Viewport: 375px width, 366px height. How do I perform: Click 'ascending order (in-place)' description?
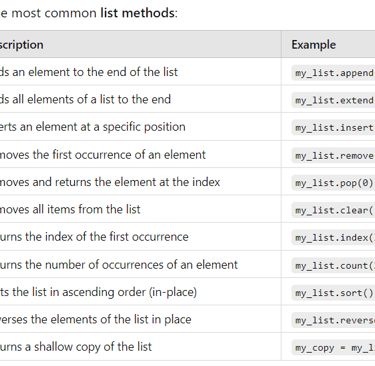click(x=130, y=292)
